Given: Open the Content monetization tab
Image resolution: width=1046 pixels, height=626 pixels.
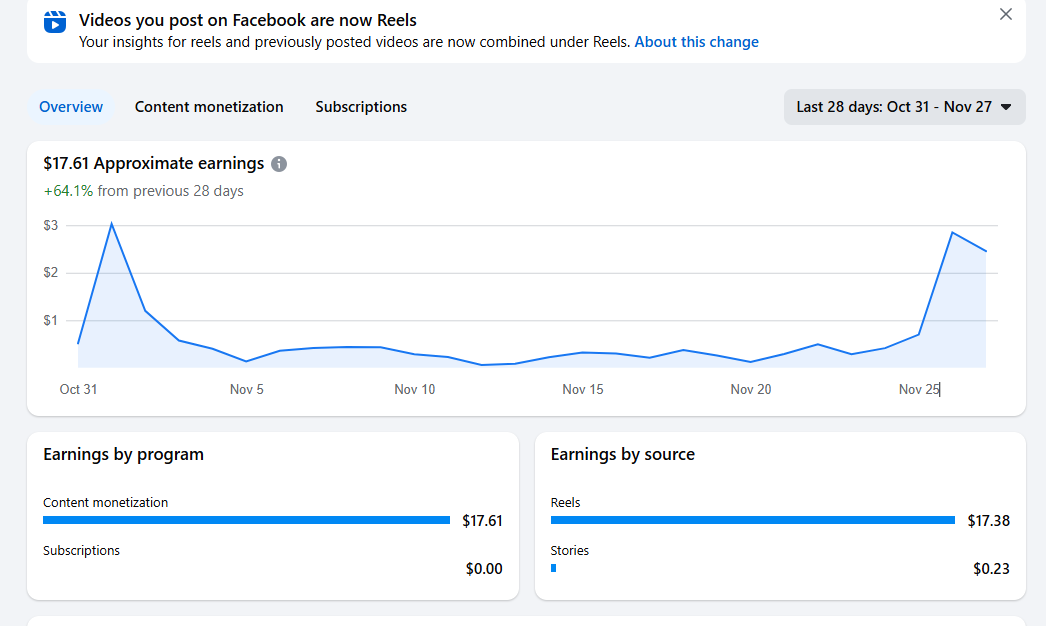Looking at the screenshot, I should point(209,107).
